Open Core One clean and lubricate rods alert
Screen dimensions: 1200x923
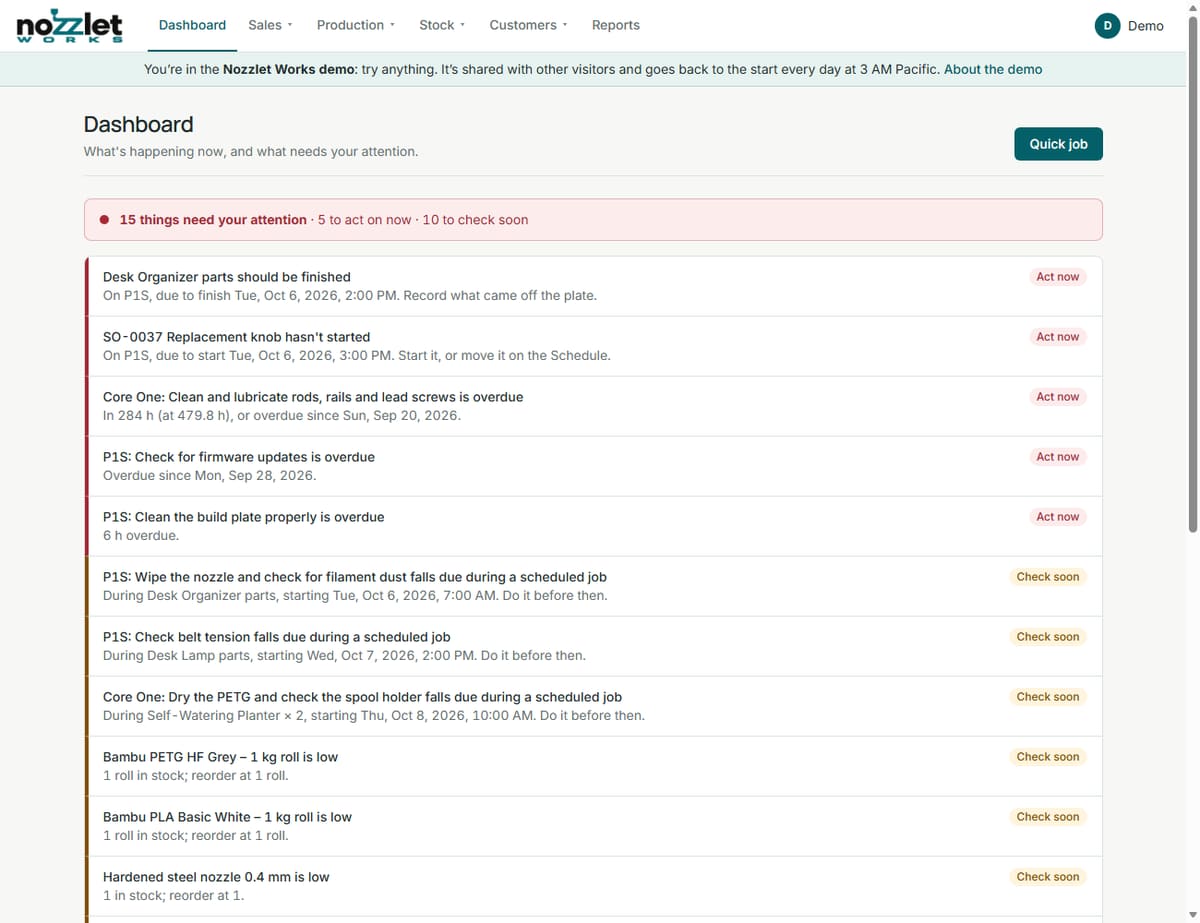(594, 406)
